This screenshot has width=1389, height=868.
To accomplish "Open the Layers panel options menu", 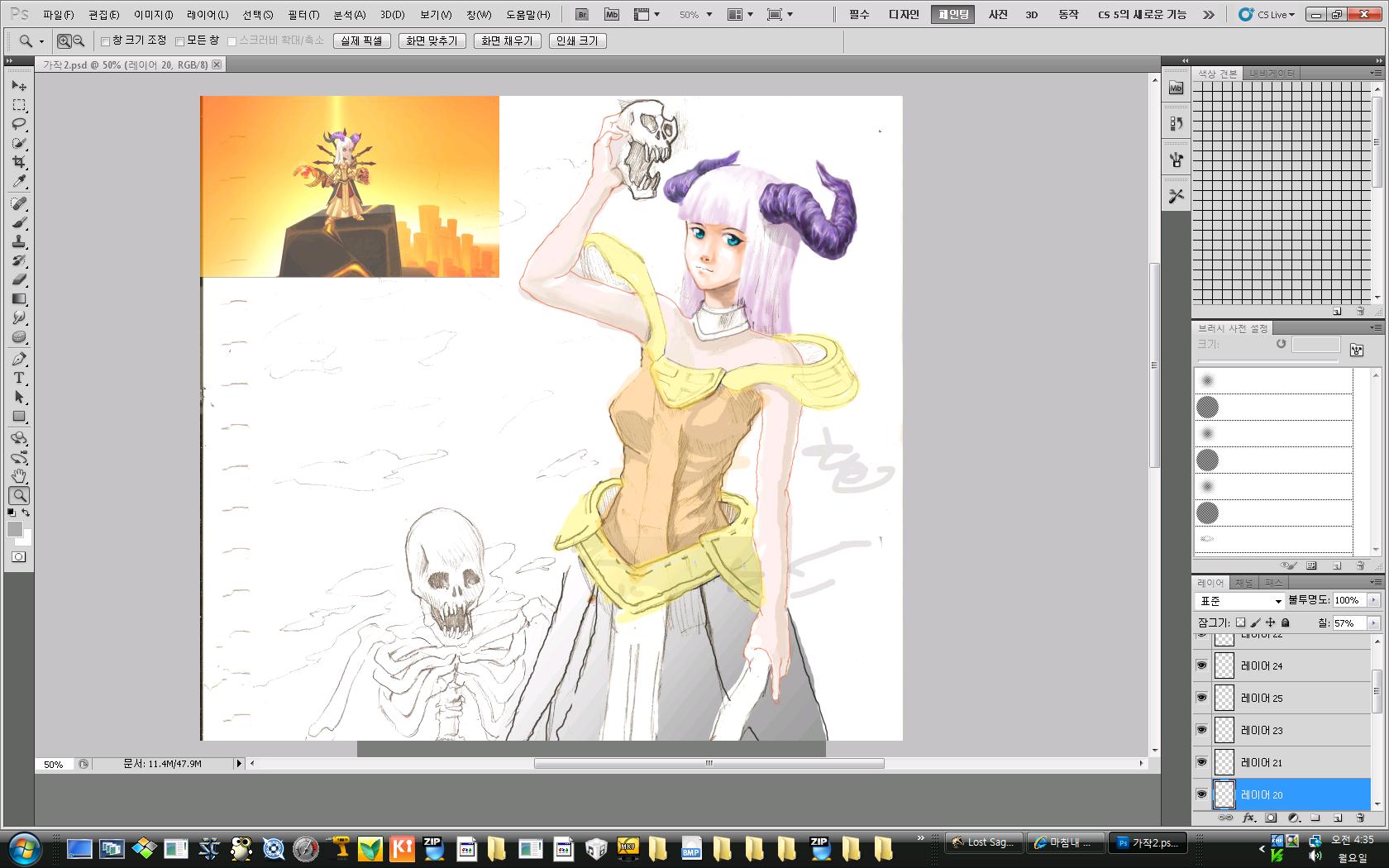I will [x=1375, y=582].
